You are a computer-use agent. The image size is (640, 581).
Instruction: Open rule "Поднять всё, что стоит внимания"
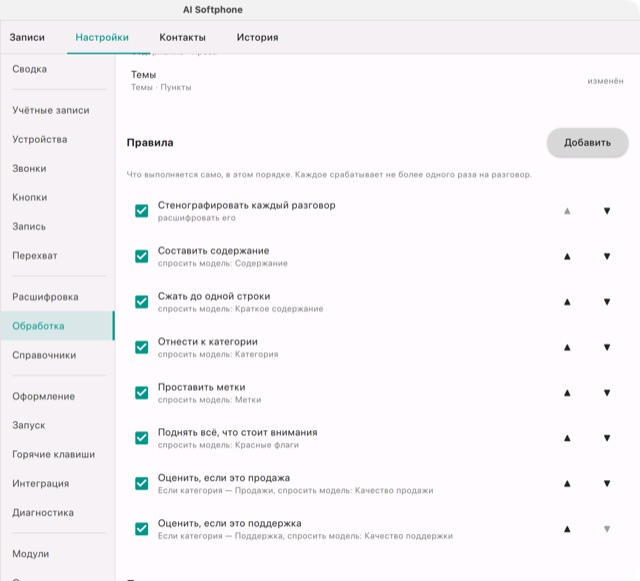click(238, 438)
